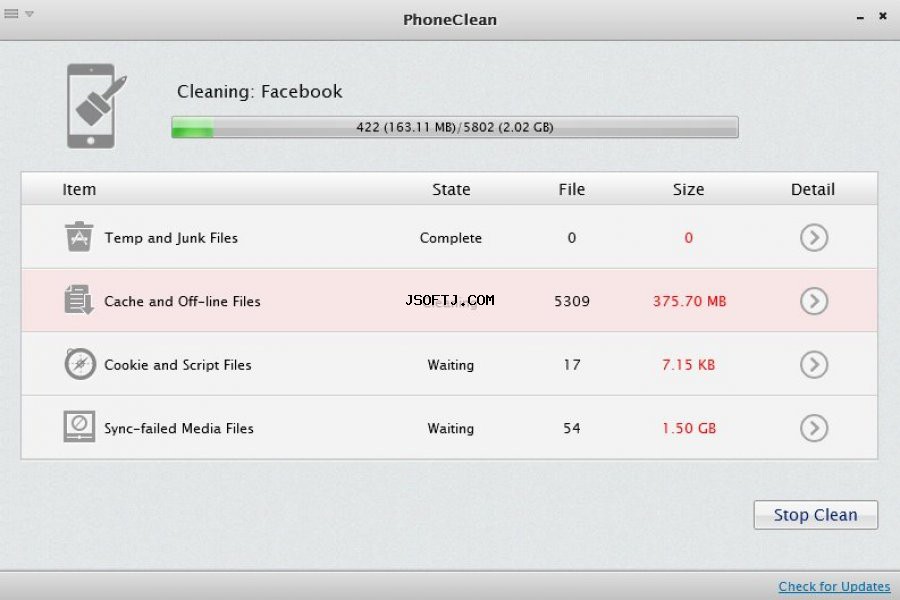The height and width of the screenshot is (600, 900).
Task: Select the Cookie and Script Files label
Action: point(178,365)
